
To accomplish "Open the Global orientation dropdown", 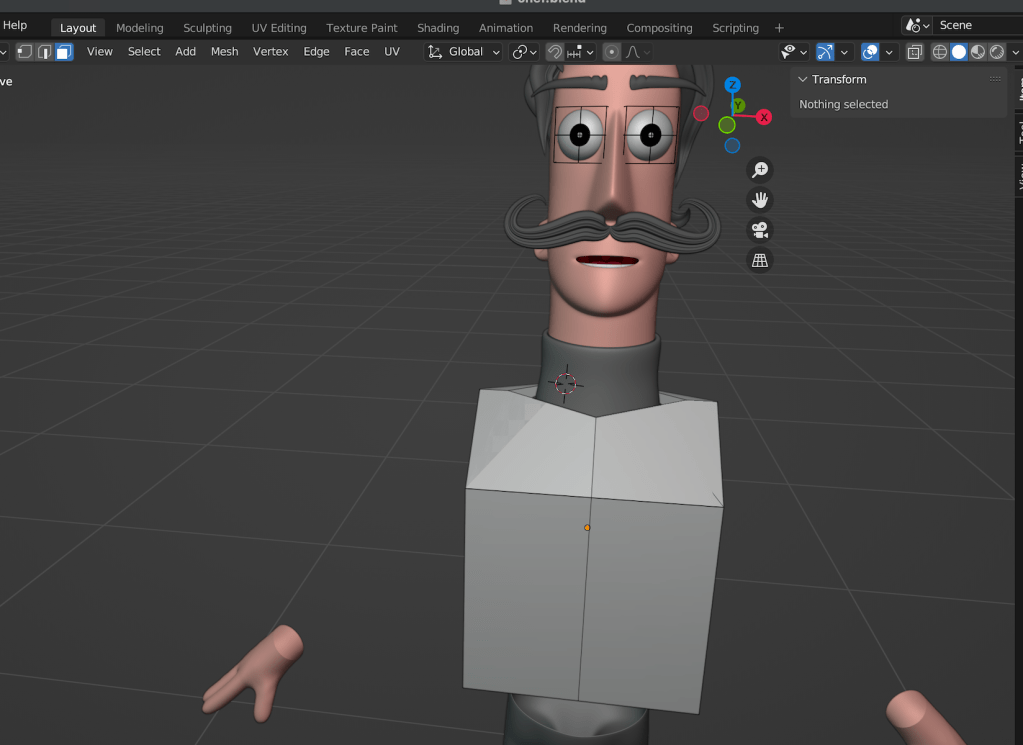I will (x=465, y=52).
